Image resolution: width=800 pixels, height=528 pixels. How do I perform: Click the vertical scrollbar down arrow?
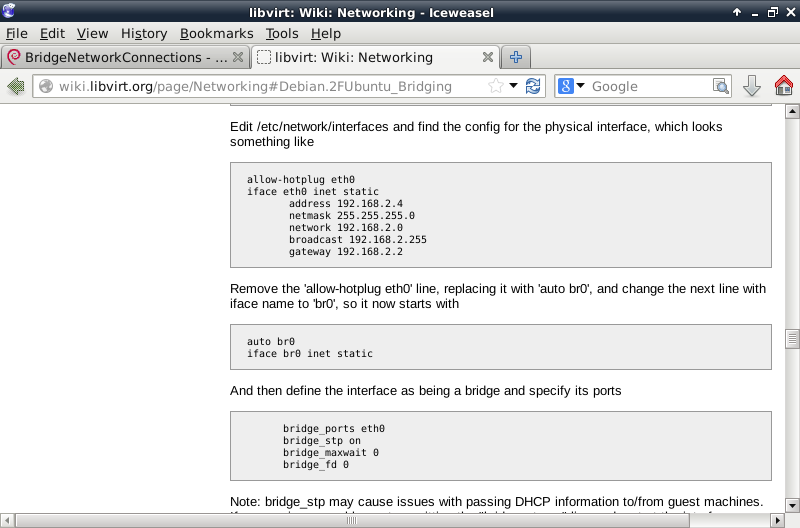(x=792, y=504)
